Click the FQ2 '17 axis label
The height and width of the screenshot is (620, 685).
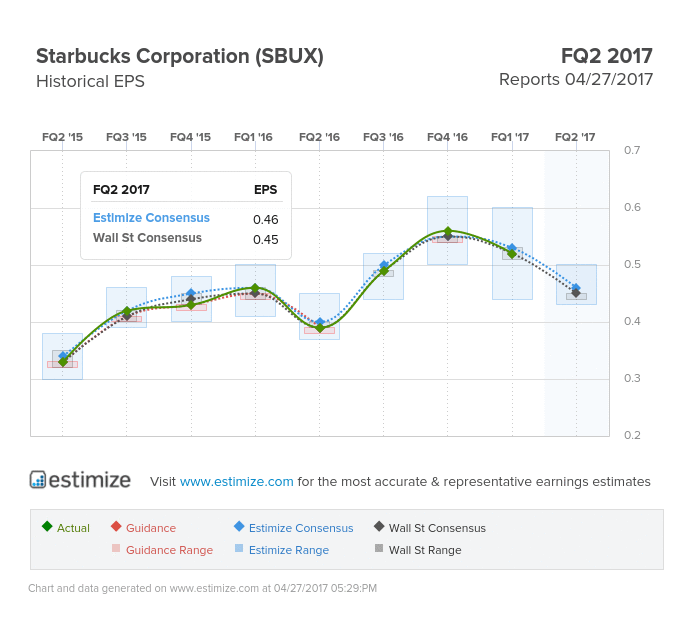click(575, 137)
